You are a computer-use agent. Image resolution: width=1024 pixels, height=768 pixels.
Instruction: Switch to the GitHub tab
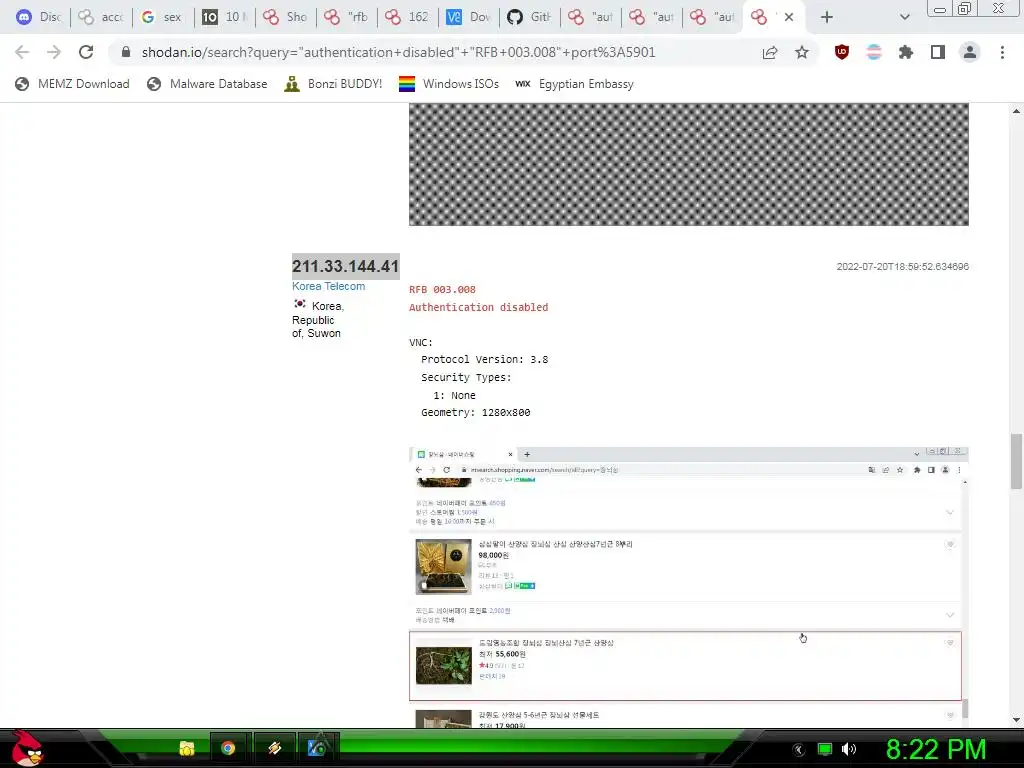tap(529, 17)
